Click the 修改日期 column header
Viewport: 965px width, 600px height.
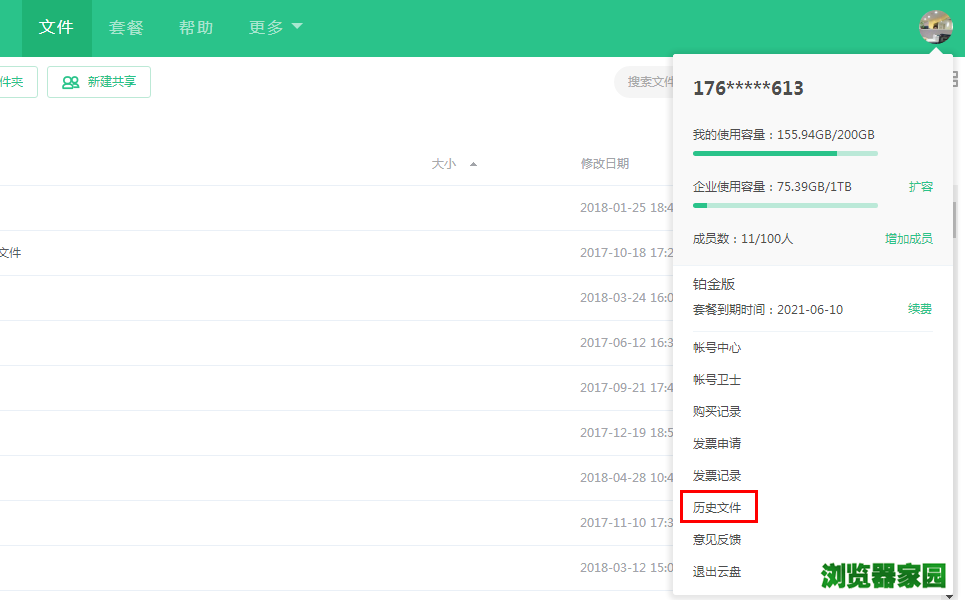605,164
